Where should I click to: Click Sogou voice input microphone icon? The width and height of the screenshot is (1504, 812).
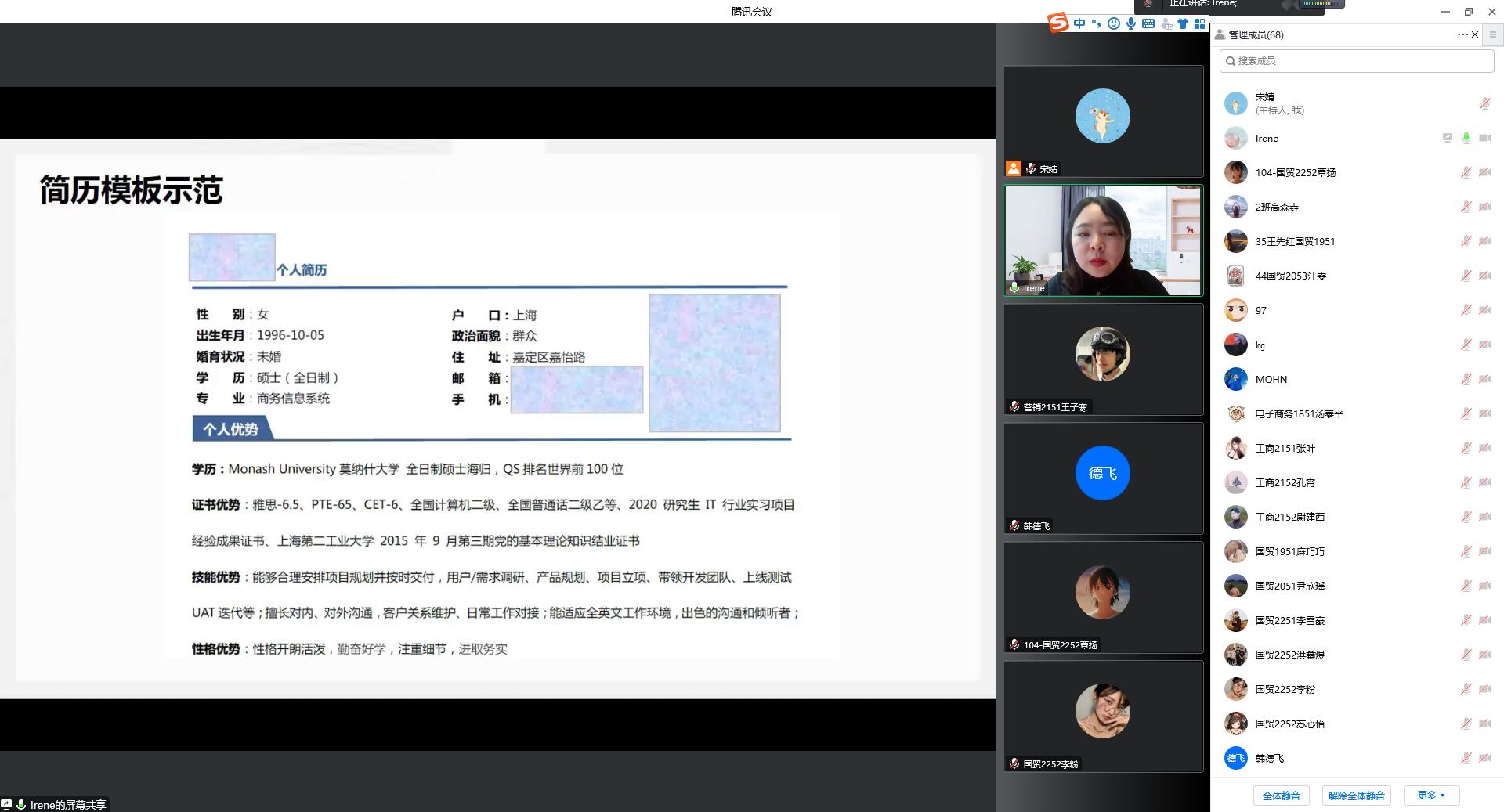pos(1131,23)
